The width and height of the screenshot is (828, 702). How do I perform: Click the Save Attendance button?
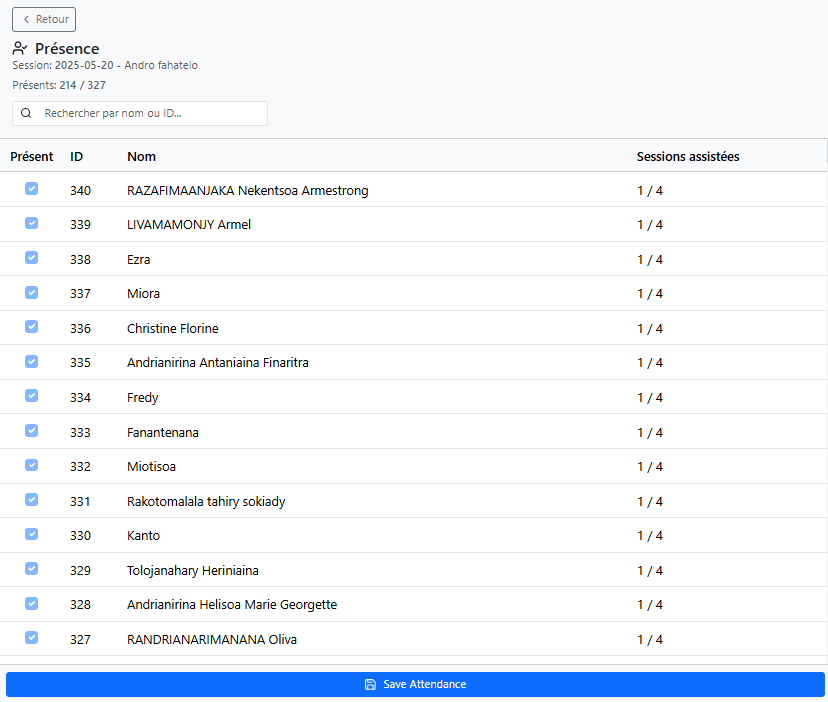coord(415,684)
